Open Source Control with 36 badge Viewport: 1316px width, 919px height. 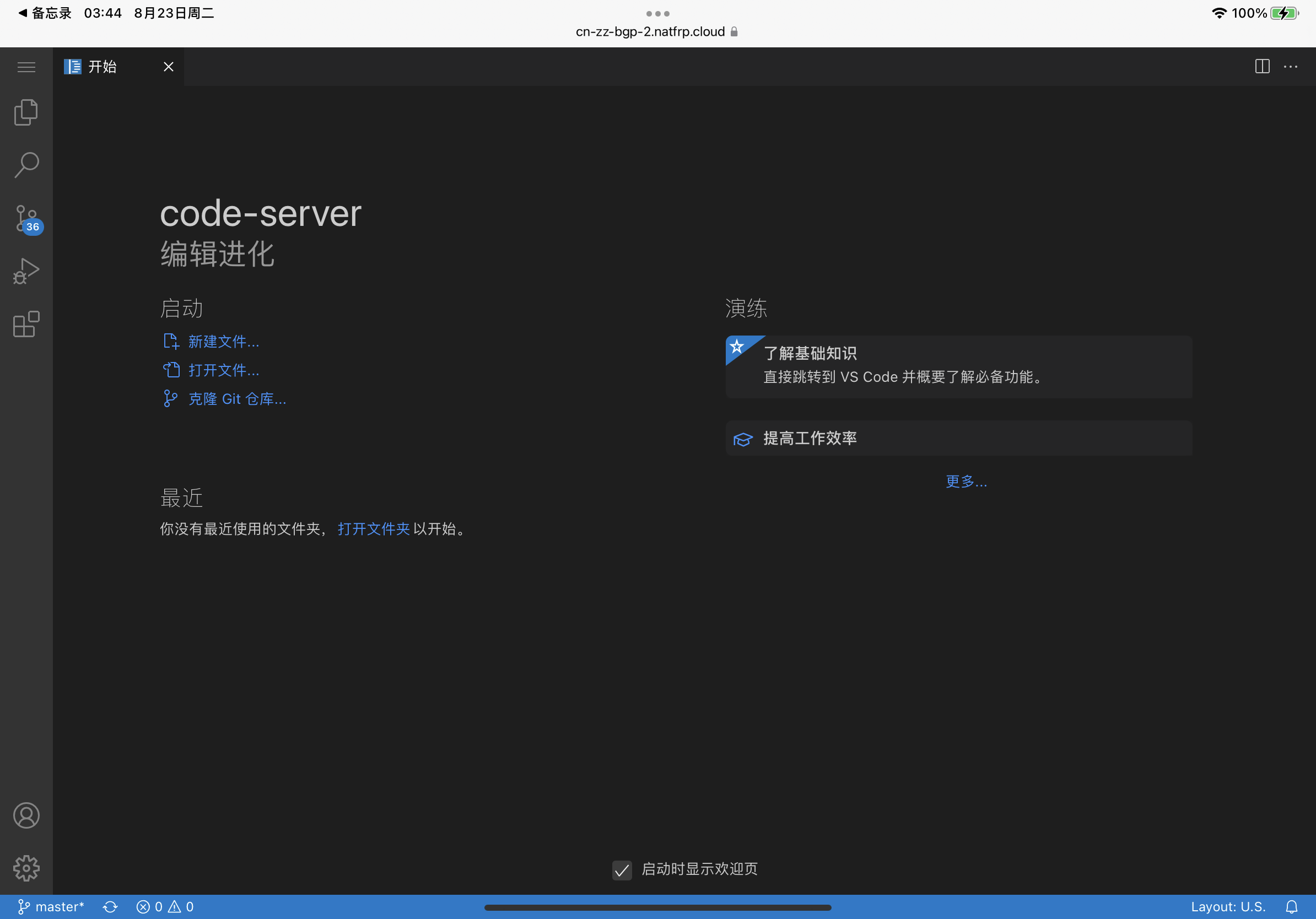pos(26,218)
